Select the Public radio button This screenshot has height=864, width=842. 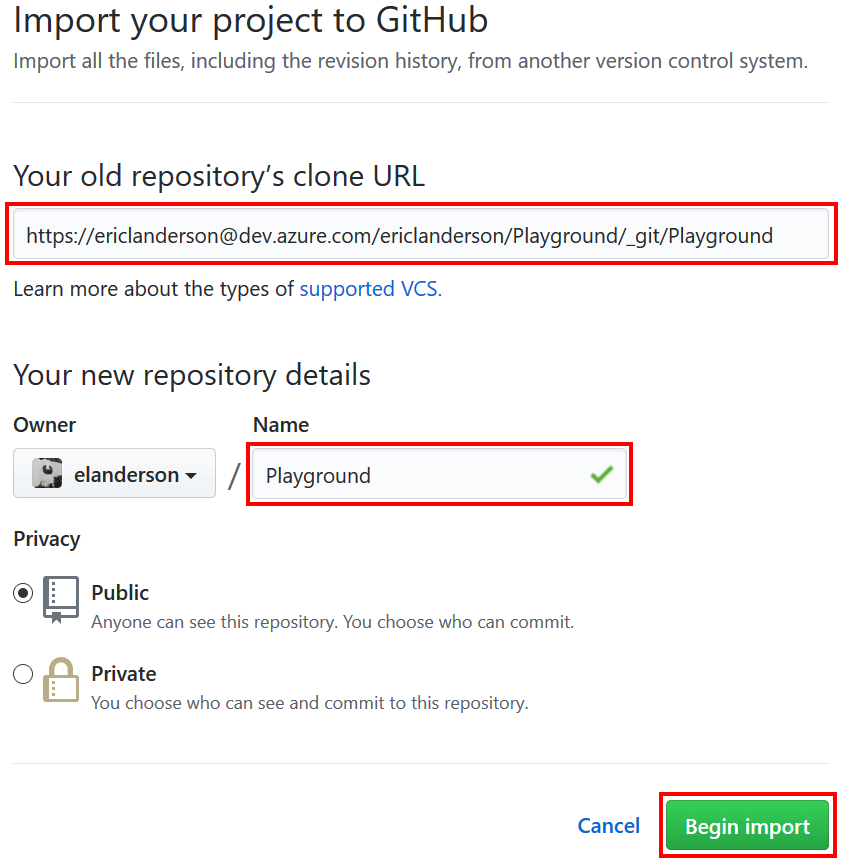(23, 592)
